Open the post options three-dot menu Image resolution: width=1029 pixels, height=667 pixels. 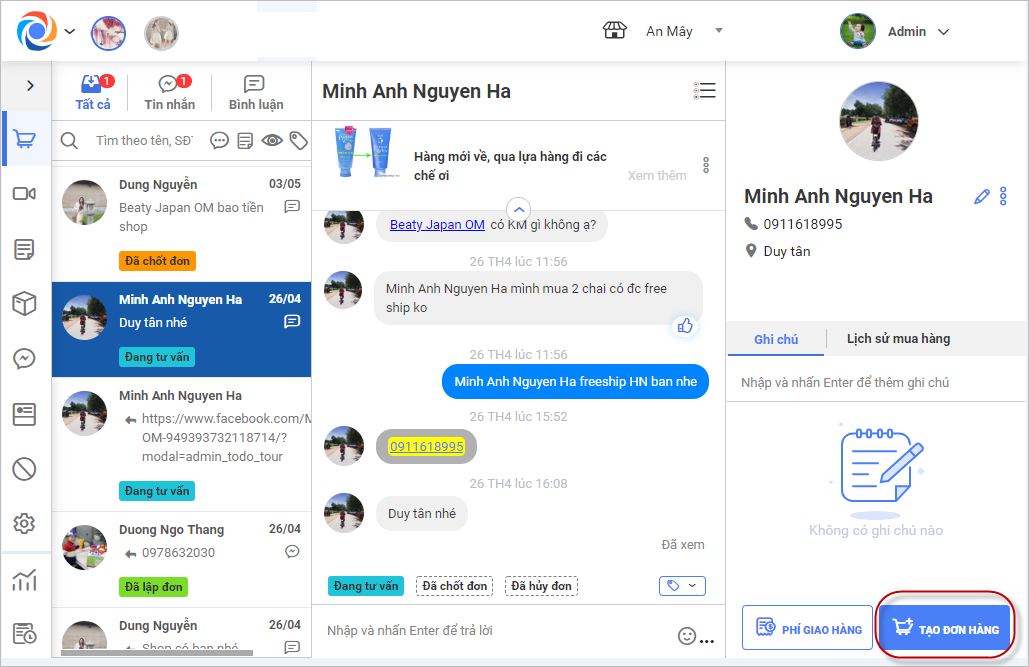[x=706, y=165]
